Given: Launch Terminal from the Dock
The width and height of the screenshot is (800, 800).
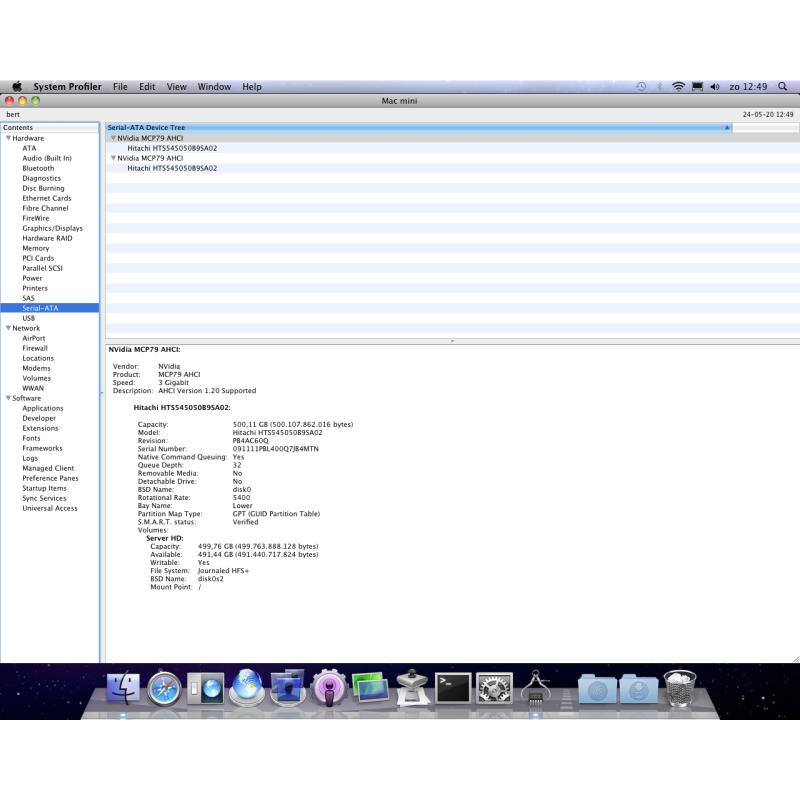Looking at the screenshot, I should coord(453,688).
